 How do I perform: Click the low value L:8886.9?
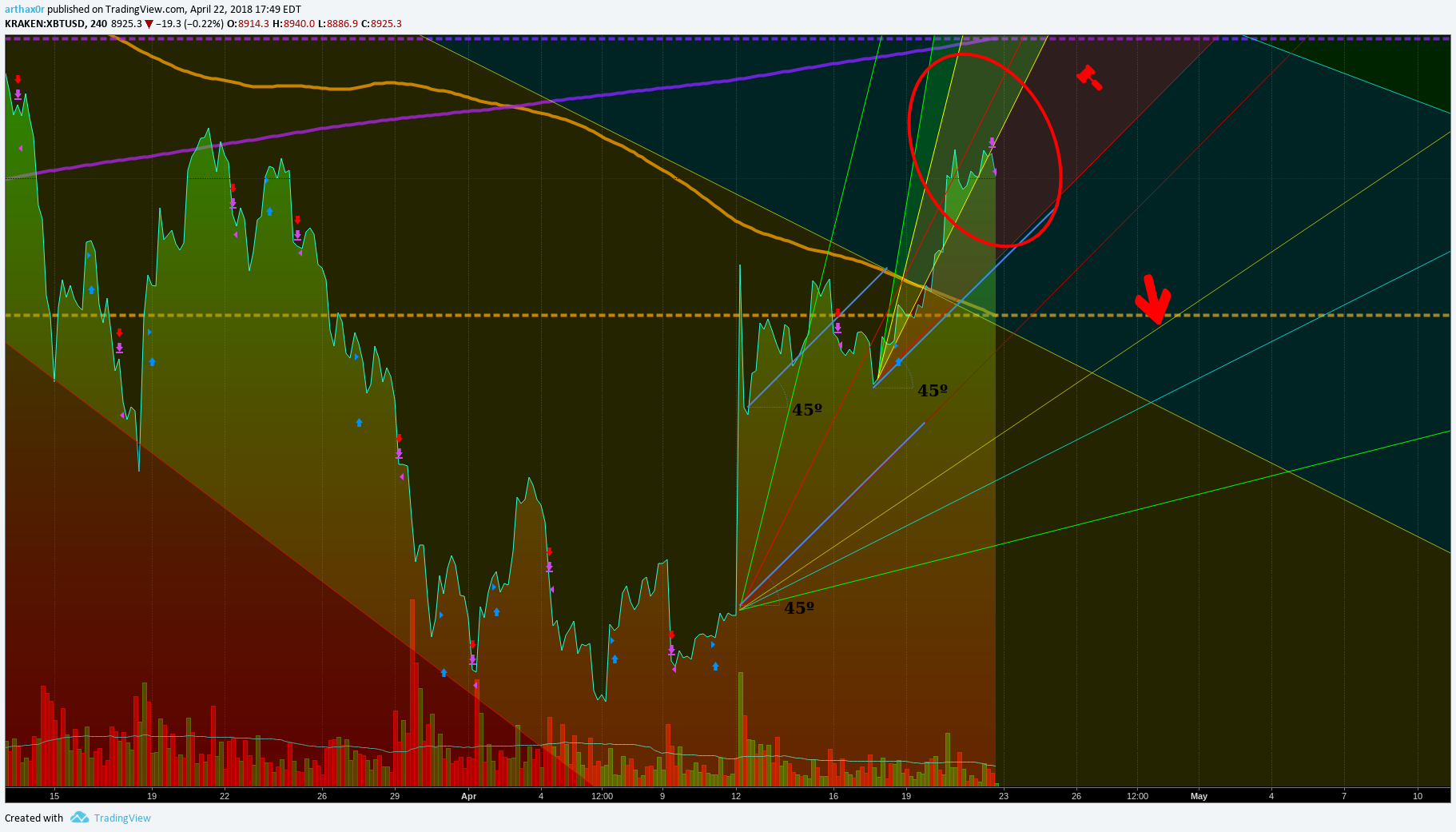pyautogui.click(x=338, y=23)
